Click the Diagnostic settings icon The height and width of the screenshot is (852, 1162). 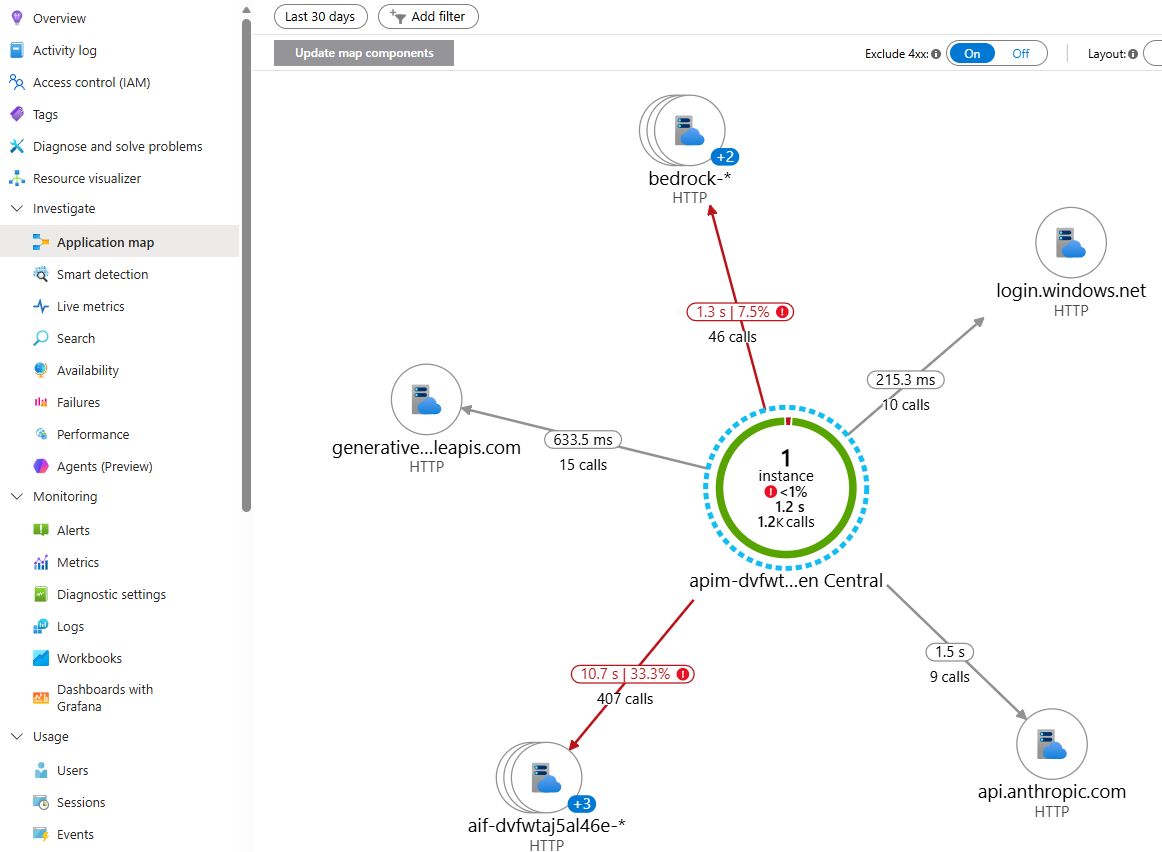[x=41, y=594]
